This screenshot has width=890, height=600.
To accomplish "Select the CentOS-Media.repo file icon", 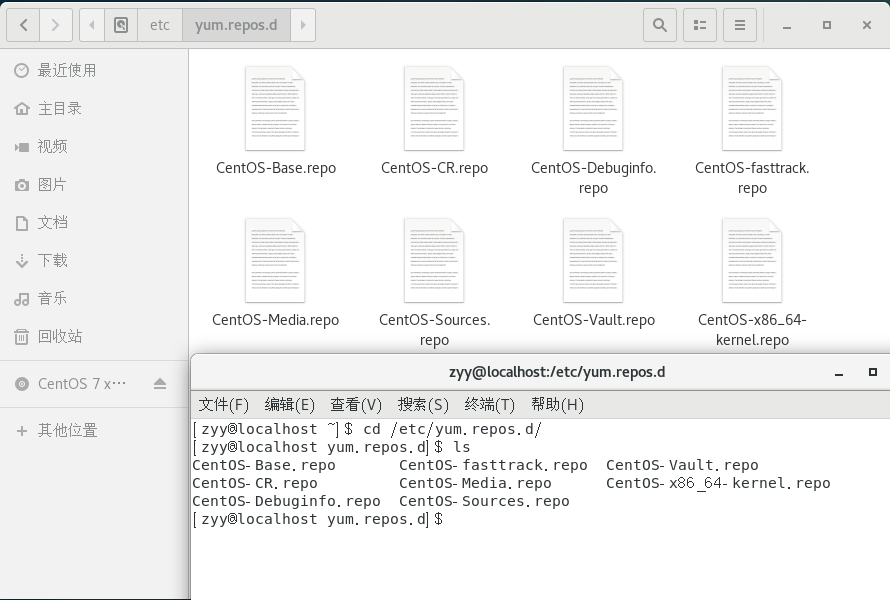I will pos(275,261).
